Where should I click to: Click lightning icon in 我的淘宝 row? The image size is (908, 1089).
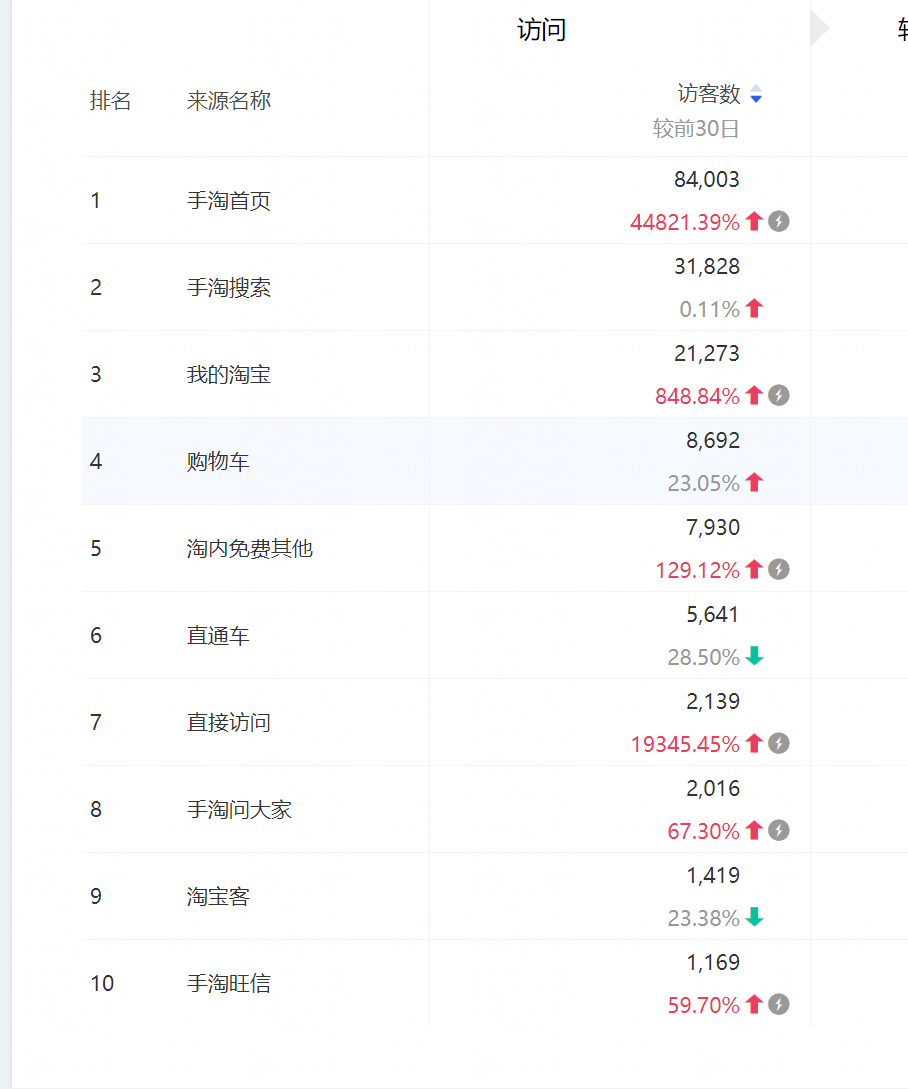pos(779,396)
